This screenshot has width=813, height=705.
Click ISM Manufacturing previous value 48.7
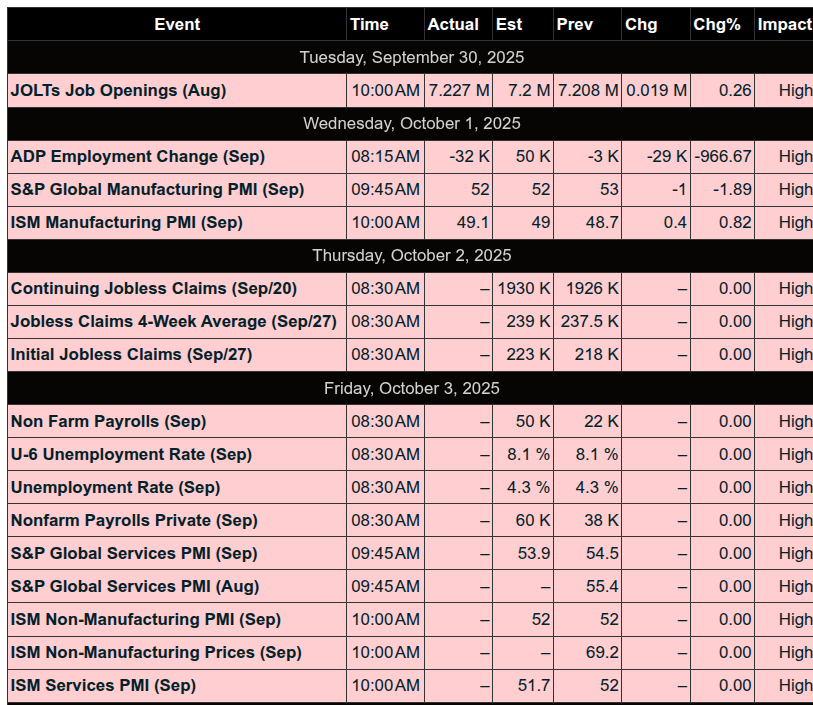(602, 222)
